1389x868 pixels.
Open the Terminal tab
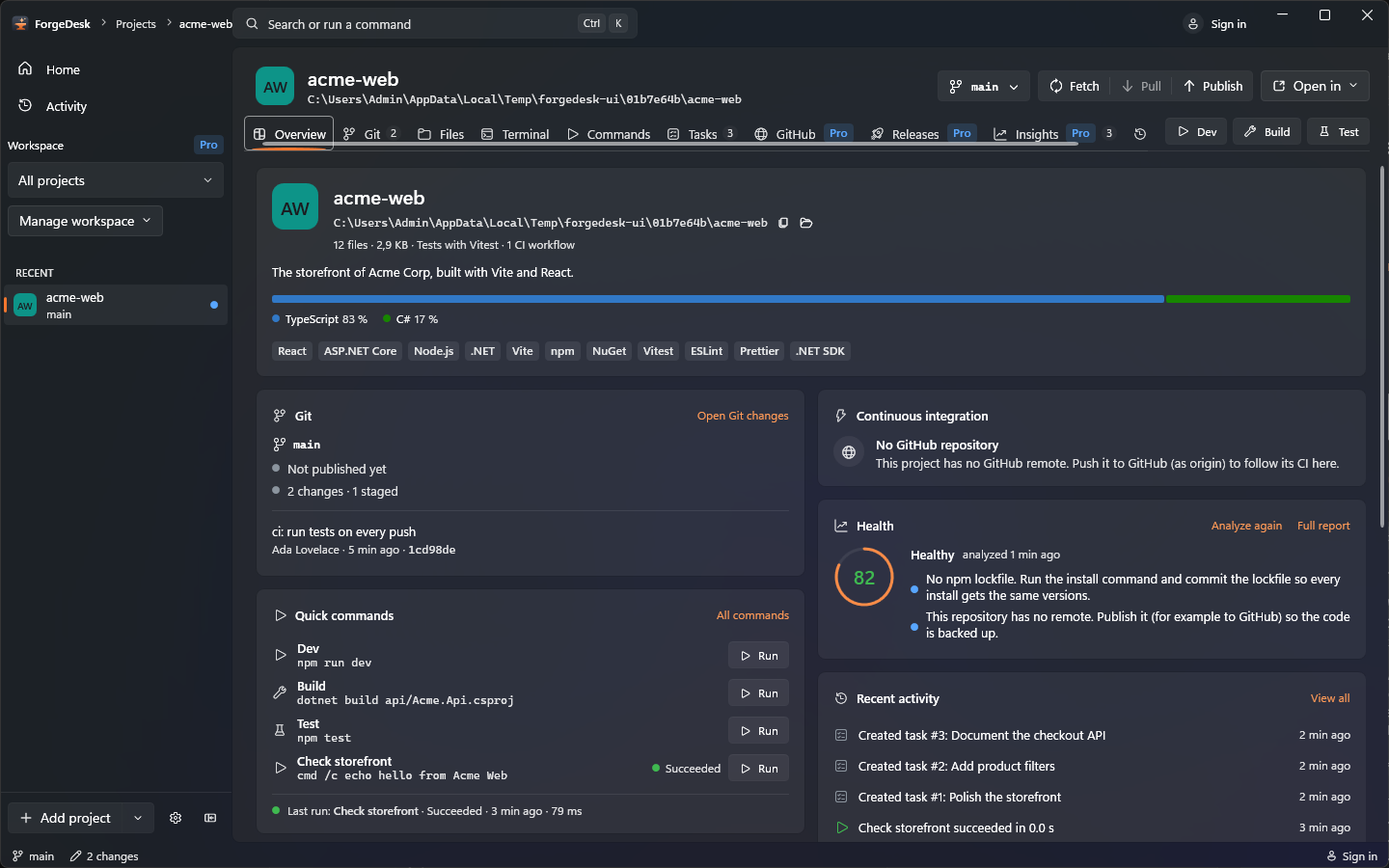tap(515, 134)
